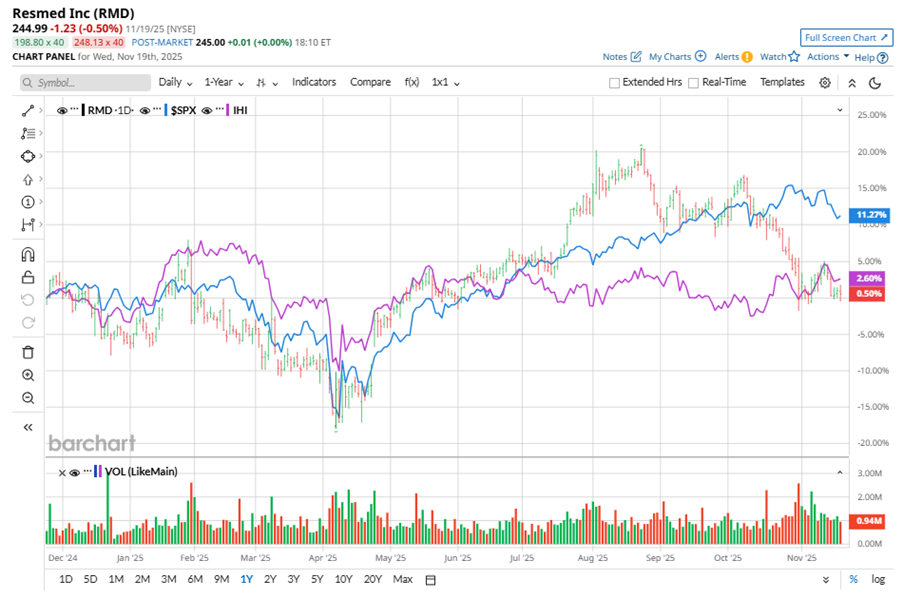Screen dimensions: 903x598
Task: Open the Compare menu
Action: (370, 82)
